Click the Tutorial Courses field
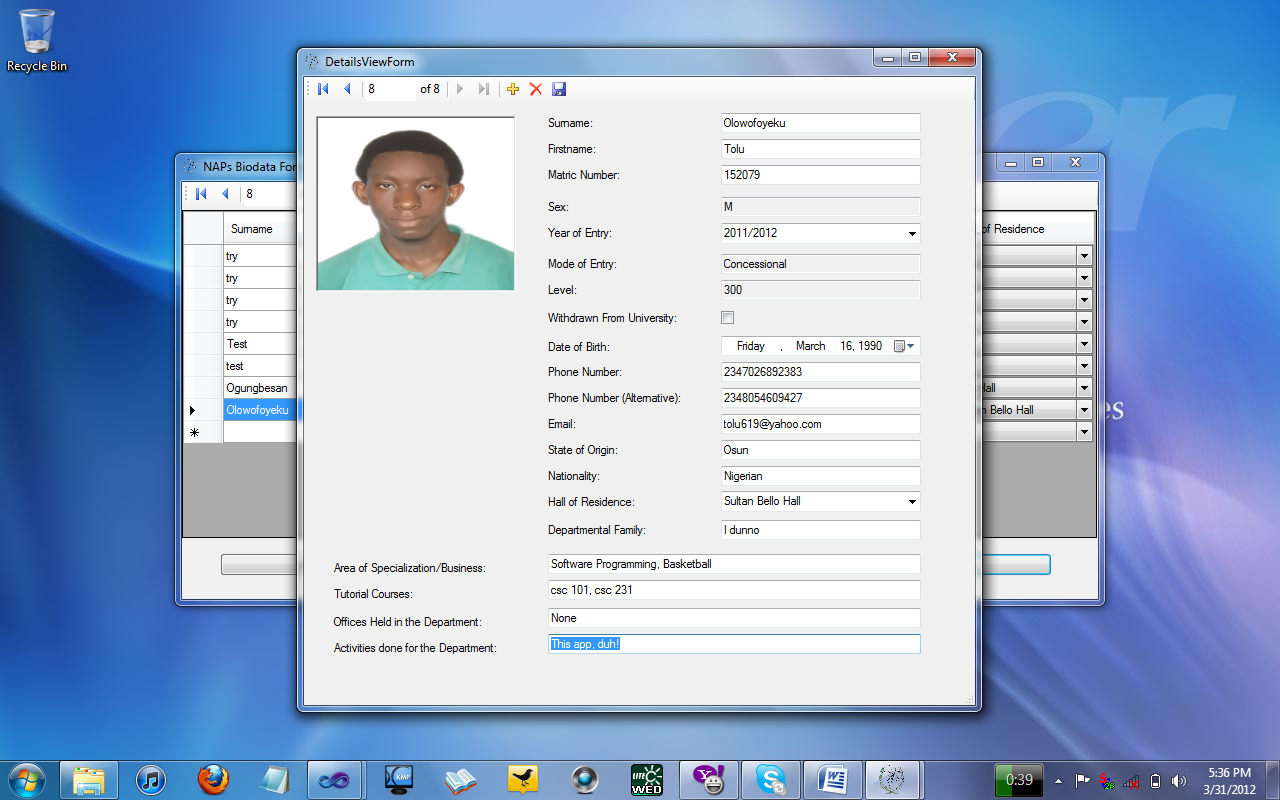Image resolution: width=1280 pixels, height=800 pixels. (734, 590)
